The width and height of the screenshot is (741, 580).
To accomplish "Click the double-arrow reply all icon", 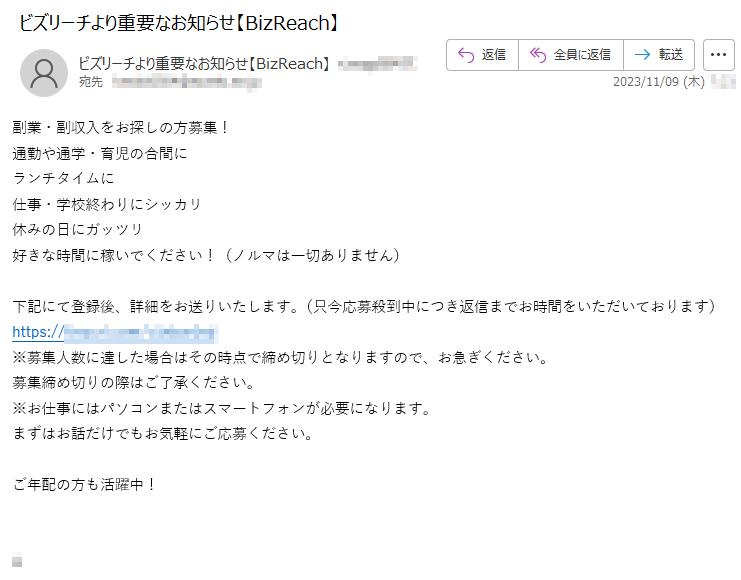I will 538,55.
